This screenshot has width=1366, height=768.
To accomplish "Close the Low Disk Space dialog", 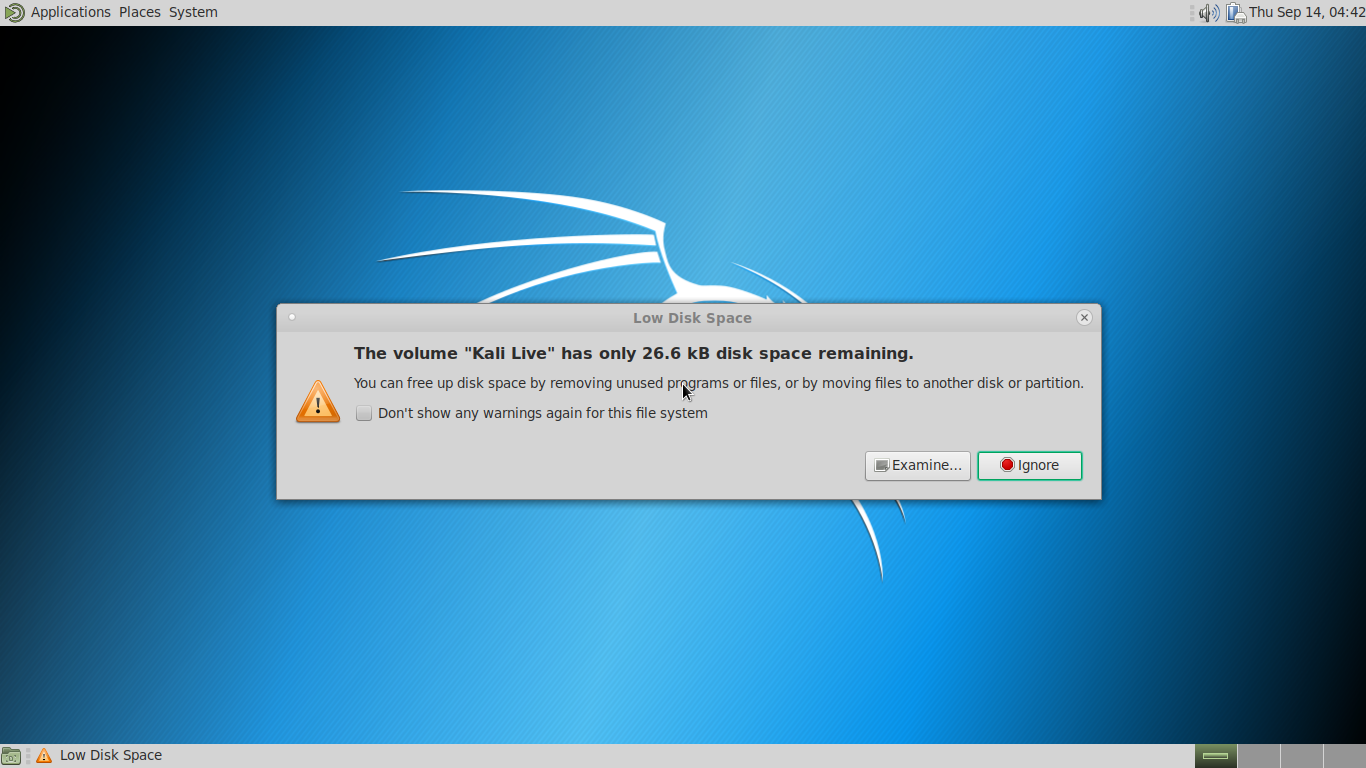I will click(x=1084, y=317).
